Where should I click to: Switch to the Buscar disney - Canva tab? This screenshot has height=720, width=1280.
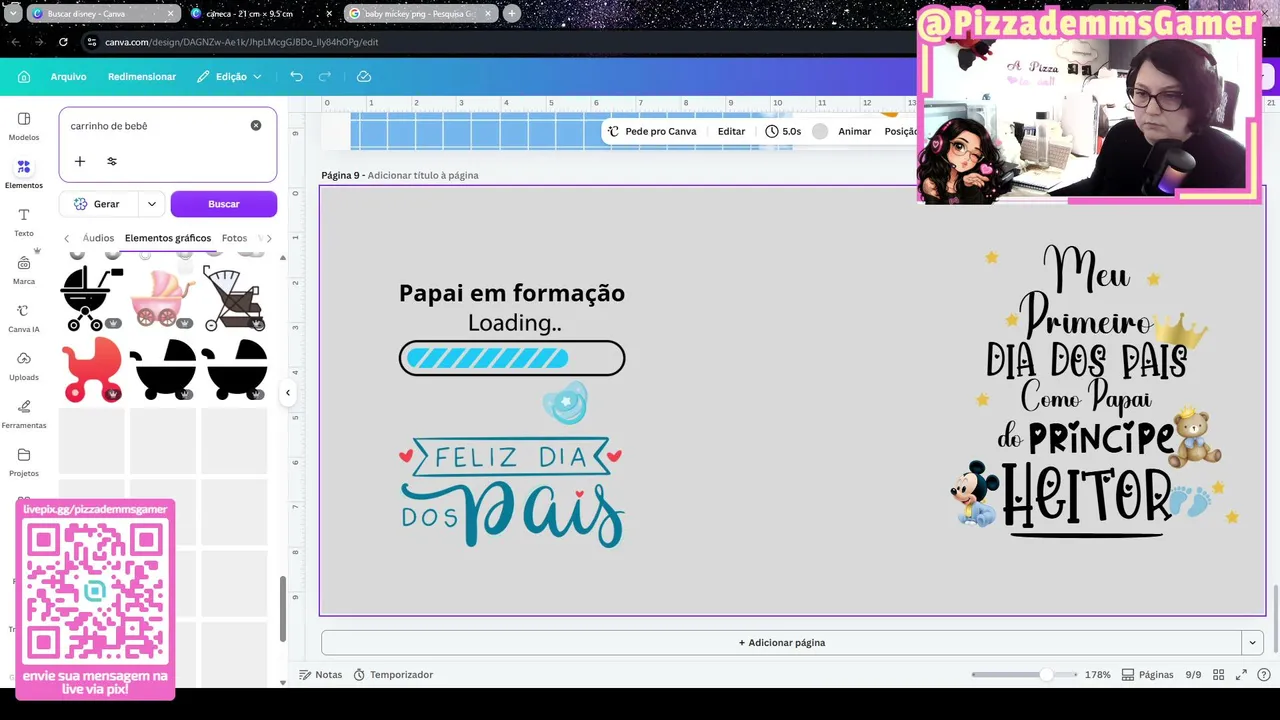104,14
